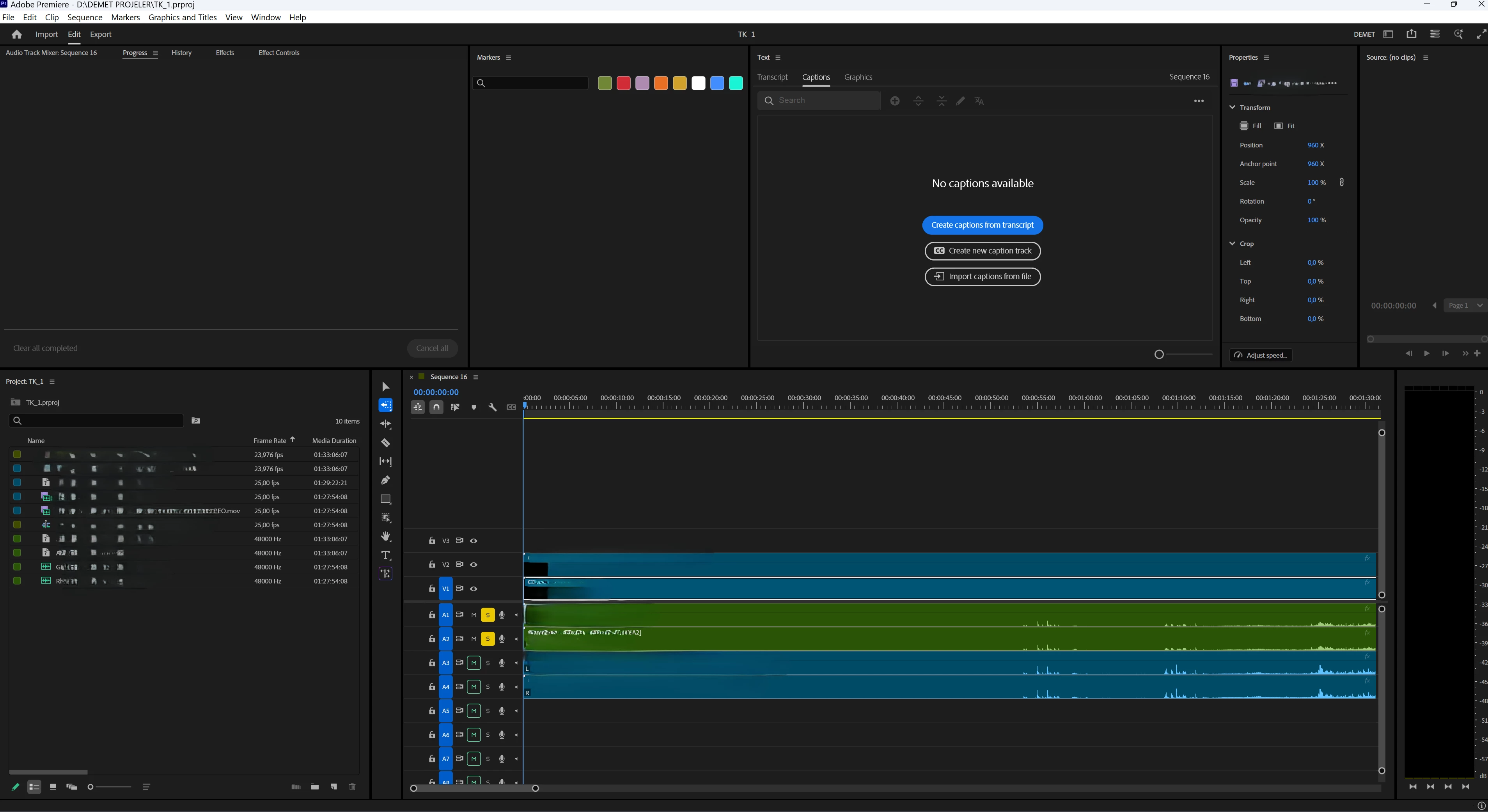Image resolution: width=1488 pixels, height=812 pixels.
Task: Collapse the Transform section
Action: [1232, 107]
